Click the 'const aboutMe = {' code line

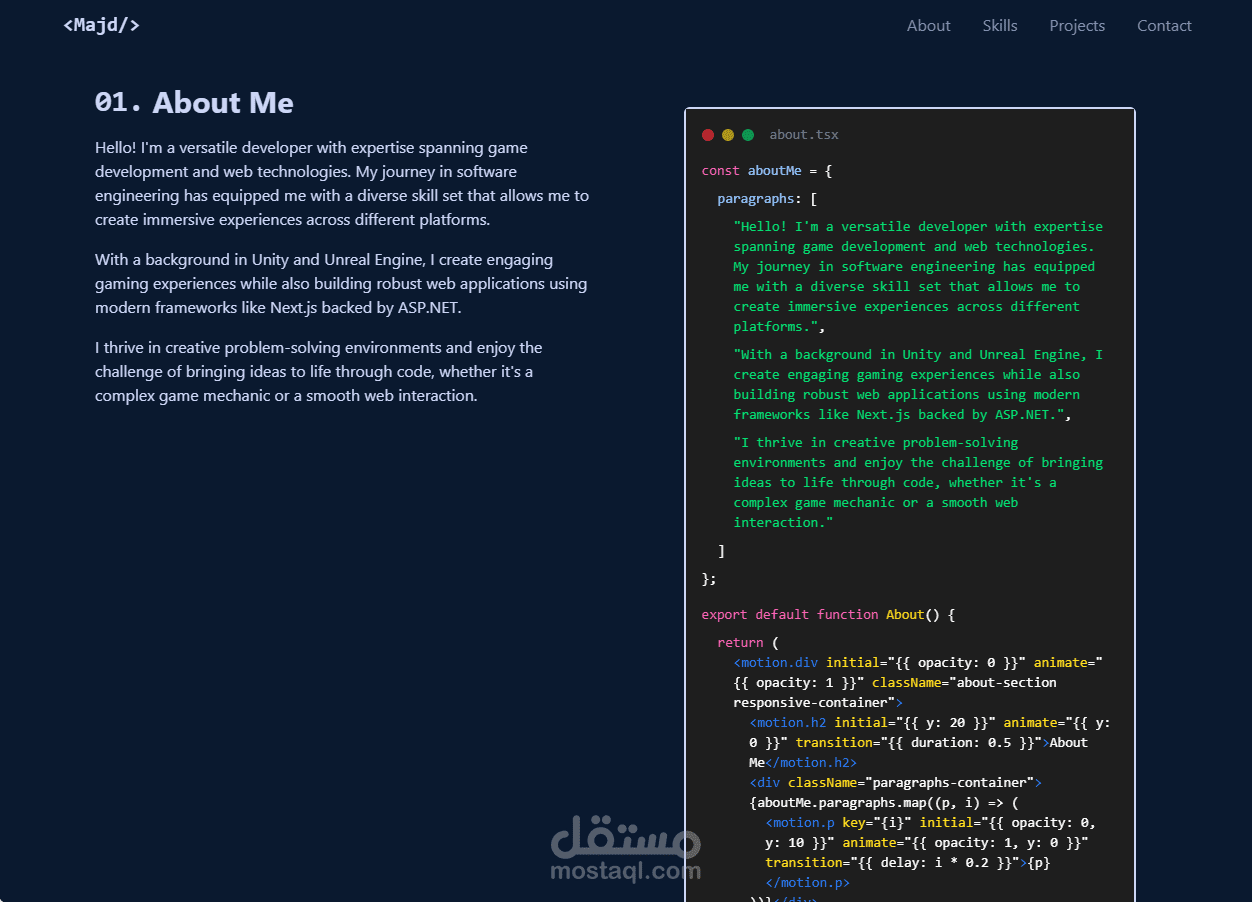point(767,171)
